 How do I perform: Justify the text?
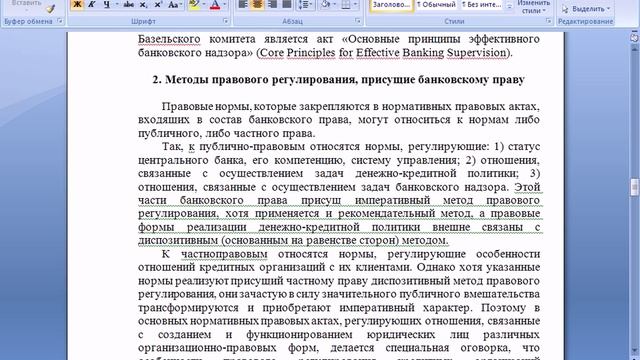[x=287, y=4]
